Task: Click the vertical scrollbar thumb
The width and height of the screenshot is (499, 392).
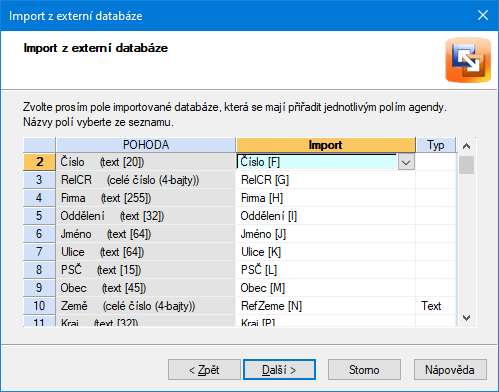Action: pos(466,165)
